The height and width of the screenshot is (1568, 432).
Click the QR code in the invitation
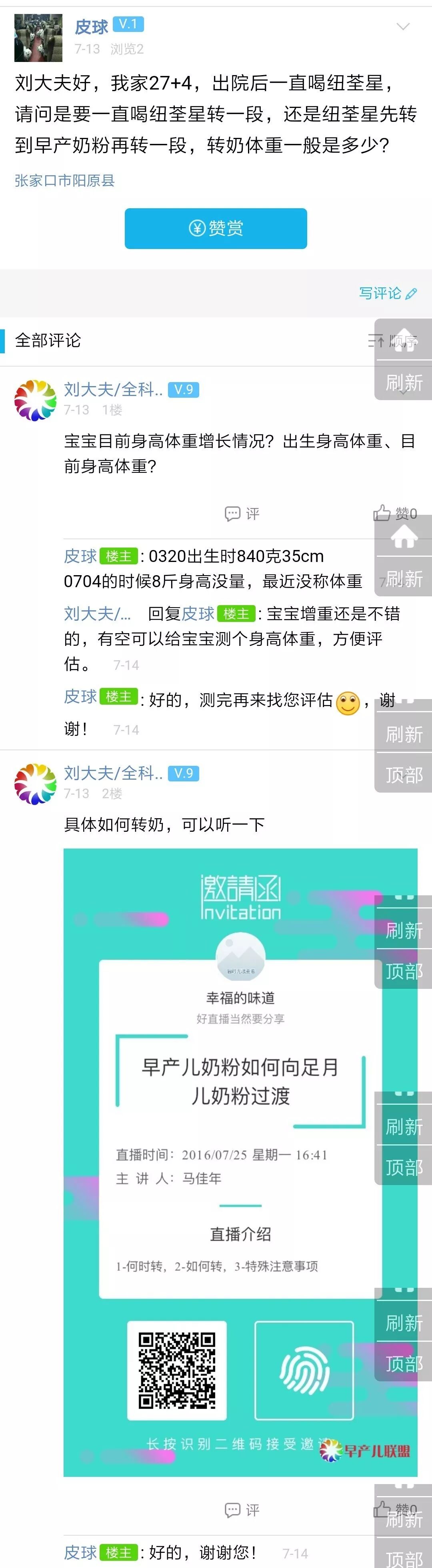177,1370
